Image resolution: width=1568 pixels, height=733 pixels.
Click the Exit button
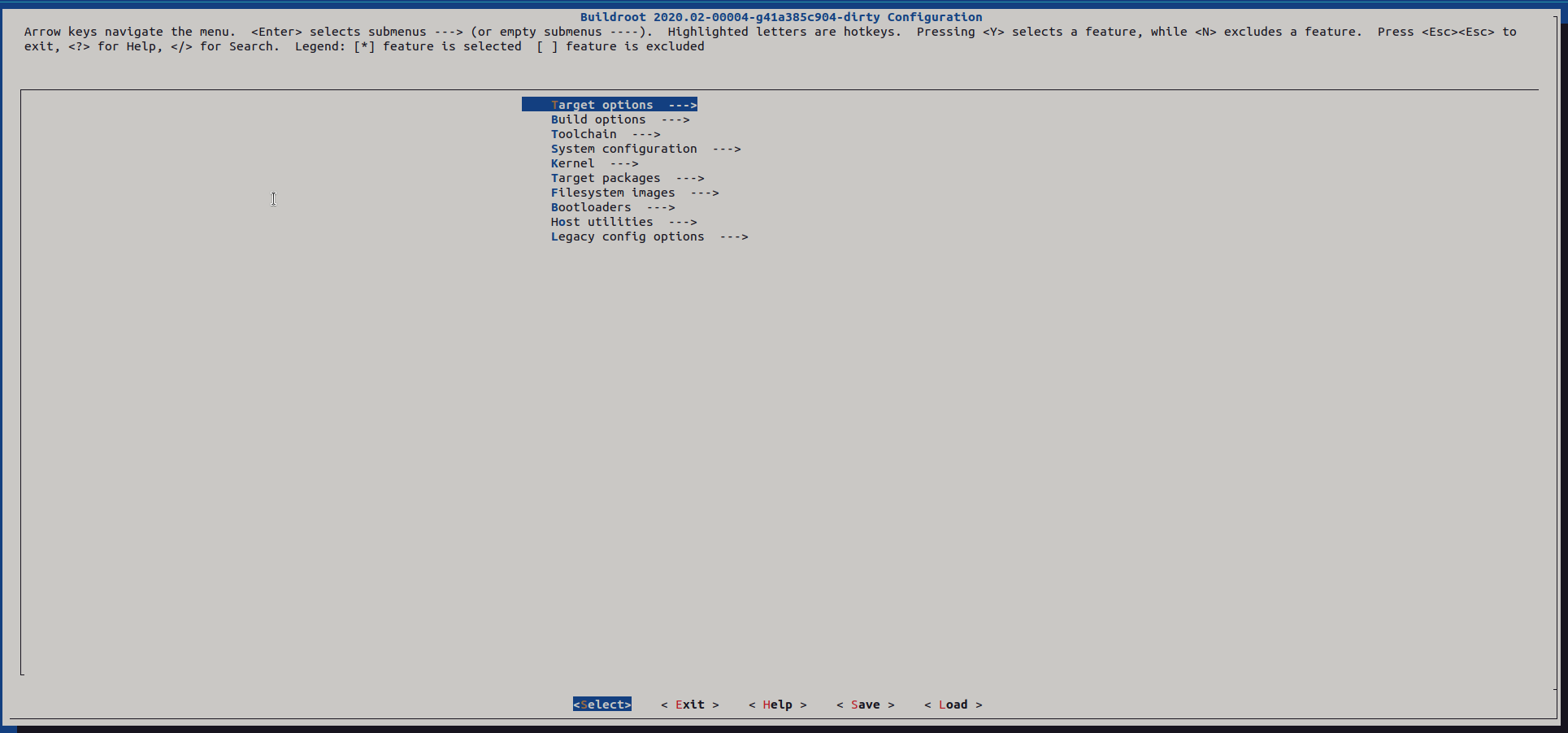click(x=690, y=705)
